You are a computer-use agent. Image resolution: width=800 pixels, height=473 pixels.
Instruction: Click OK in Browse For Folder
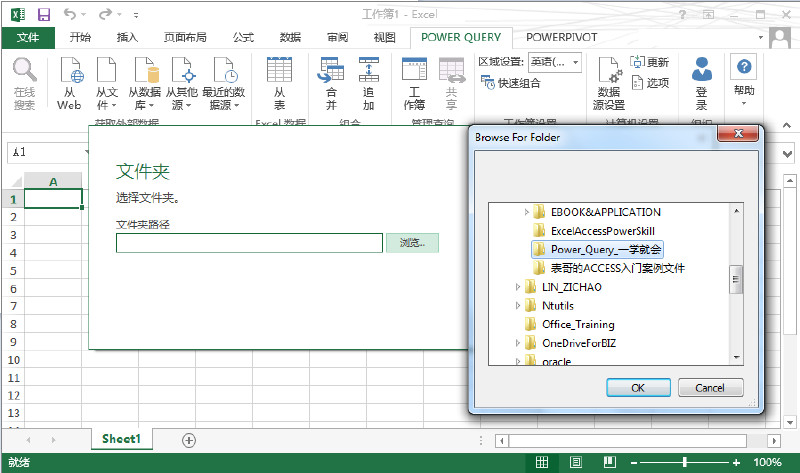pyautogui.click(x=638, y=388)
